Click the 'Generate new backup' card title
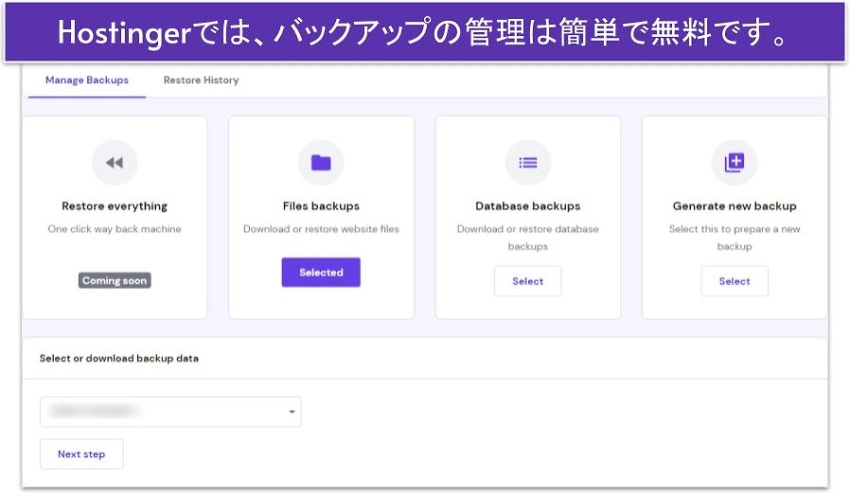 (735, 206)
